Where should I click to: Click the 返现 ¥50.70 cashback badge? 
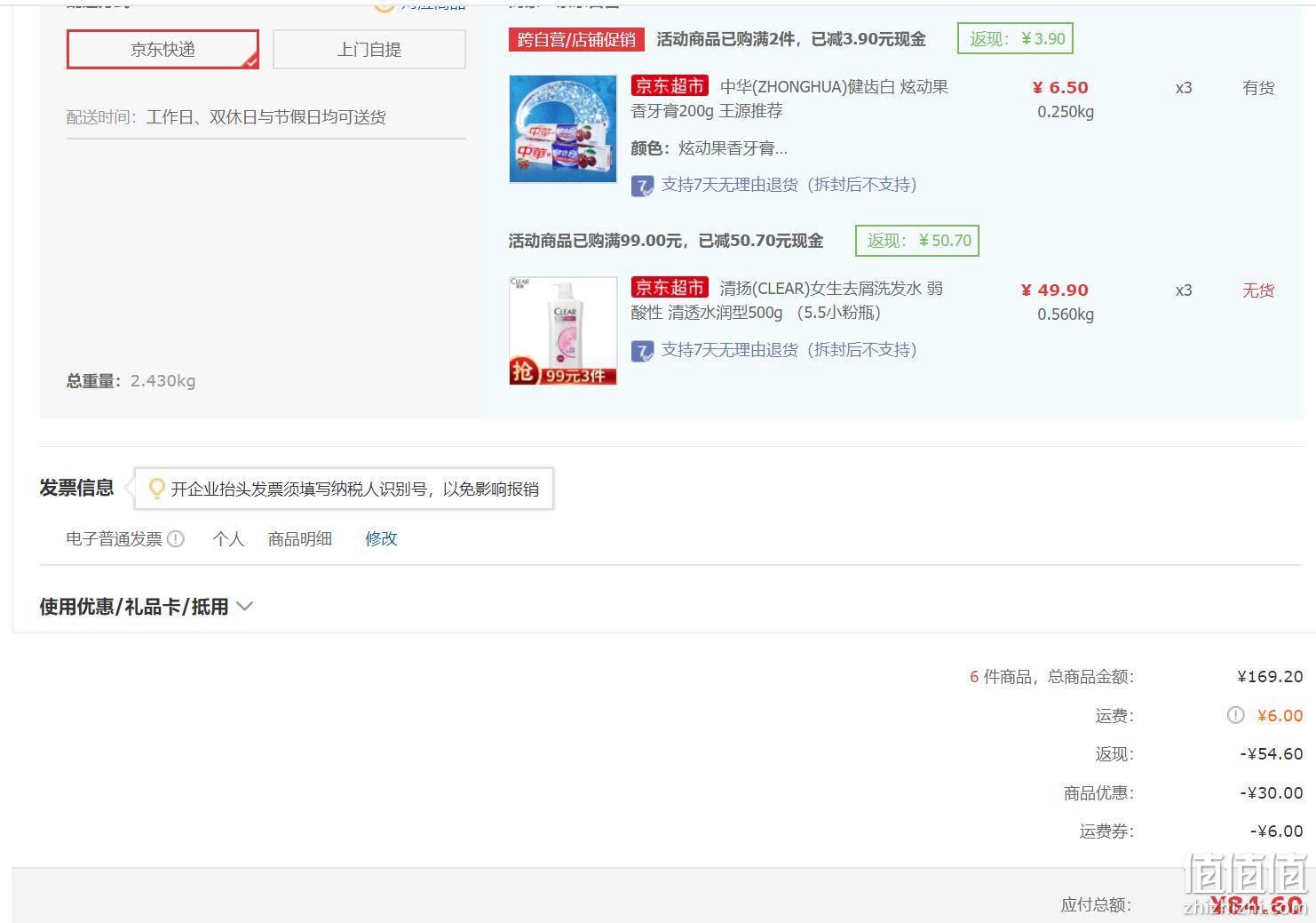tap(916, 241)
